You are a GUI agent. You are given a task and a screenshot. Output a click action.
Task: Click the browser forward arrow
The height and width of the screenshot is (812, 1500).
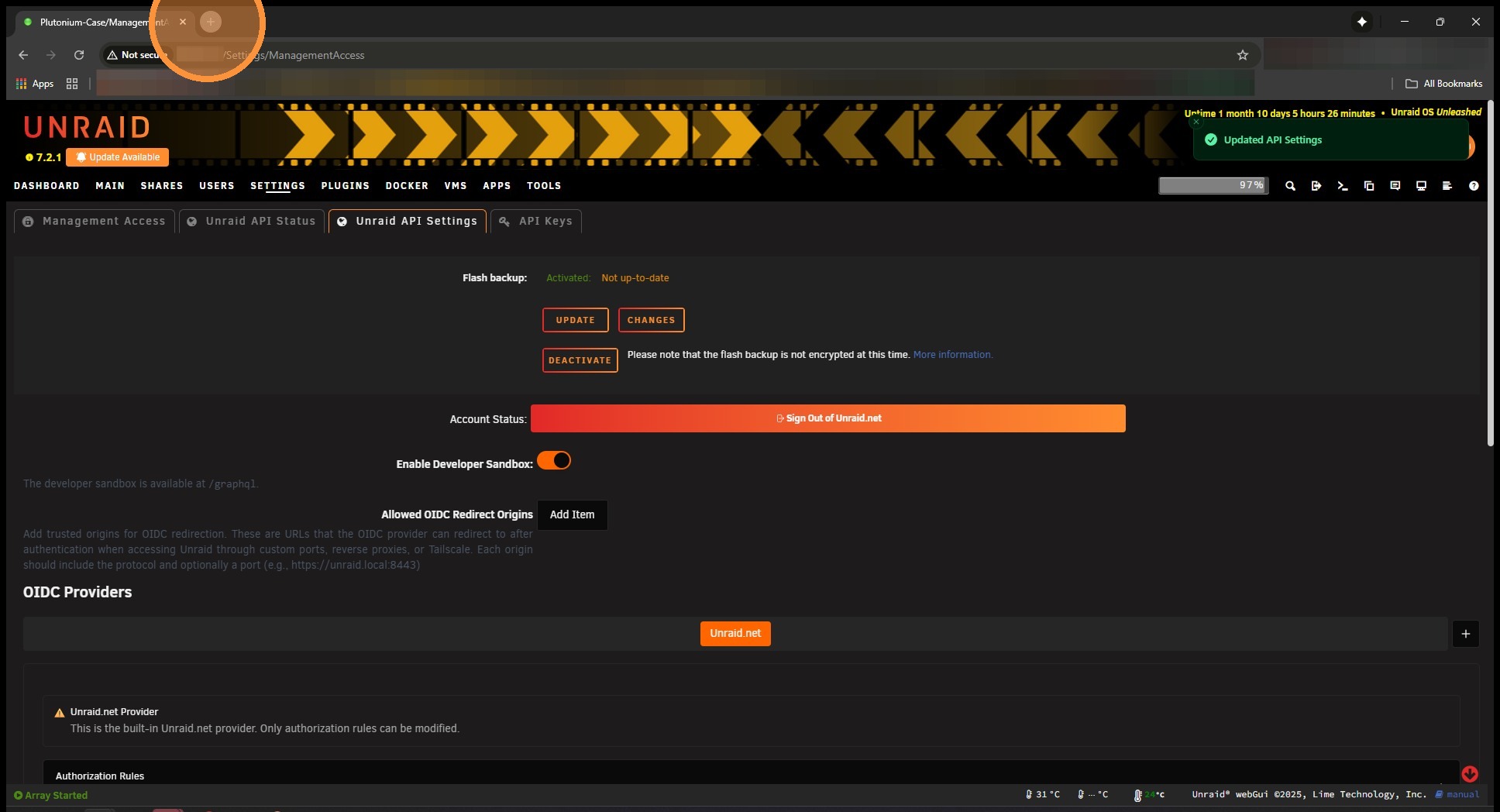[x=51, y=55]
